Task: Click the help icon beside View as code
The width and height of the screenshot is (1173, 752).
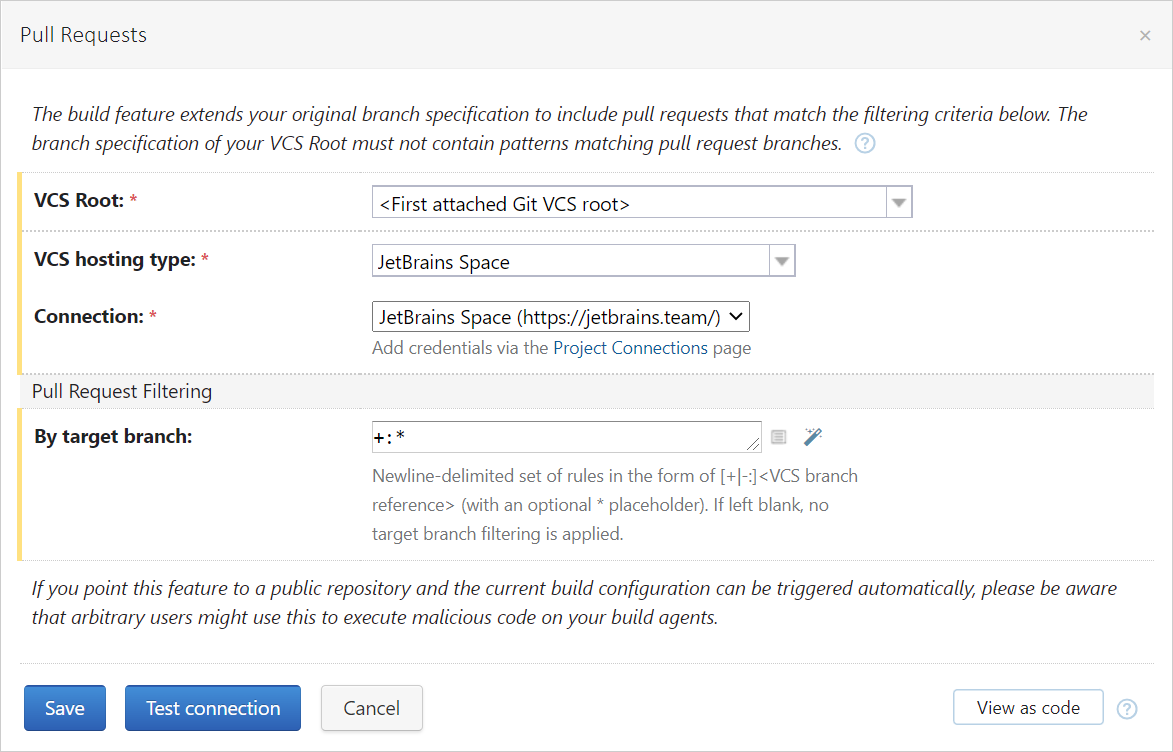Action: 1127,708
